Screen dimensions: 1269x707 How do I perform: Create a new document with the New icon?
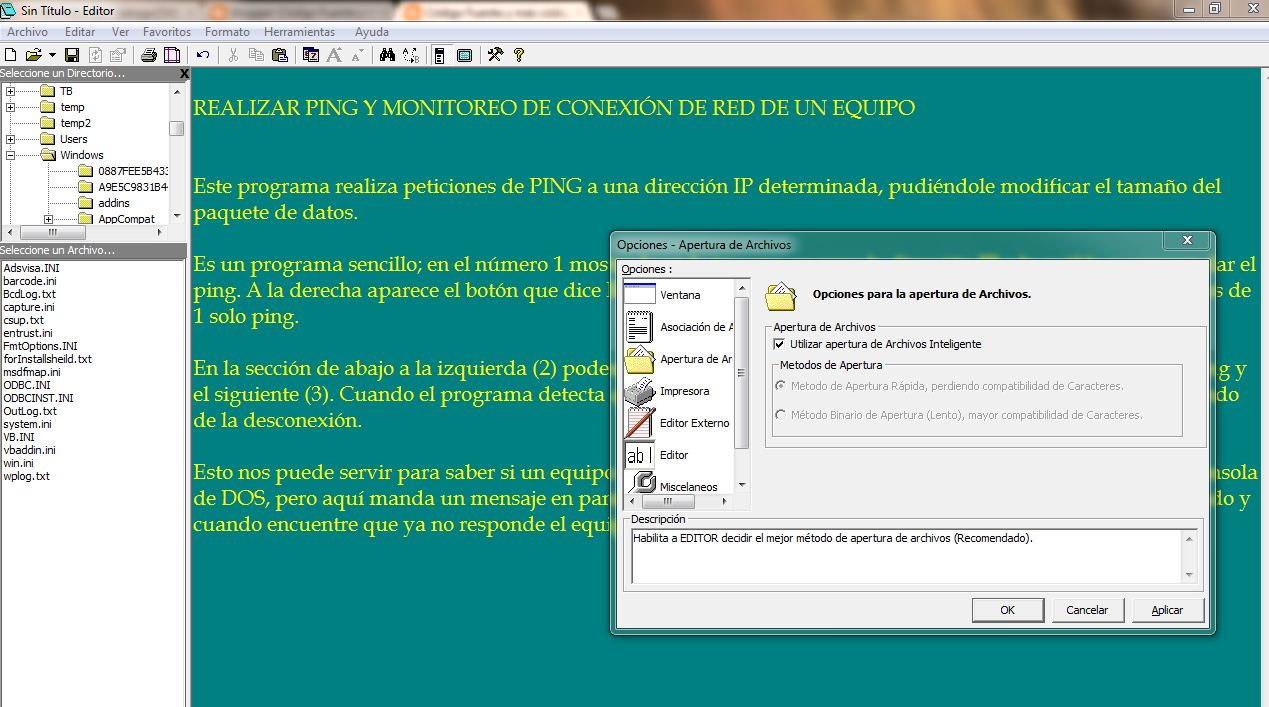pyautogui.click(x=10, y=54)
